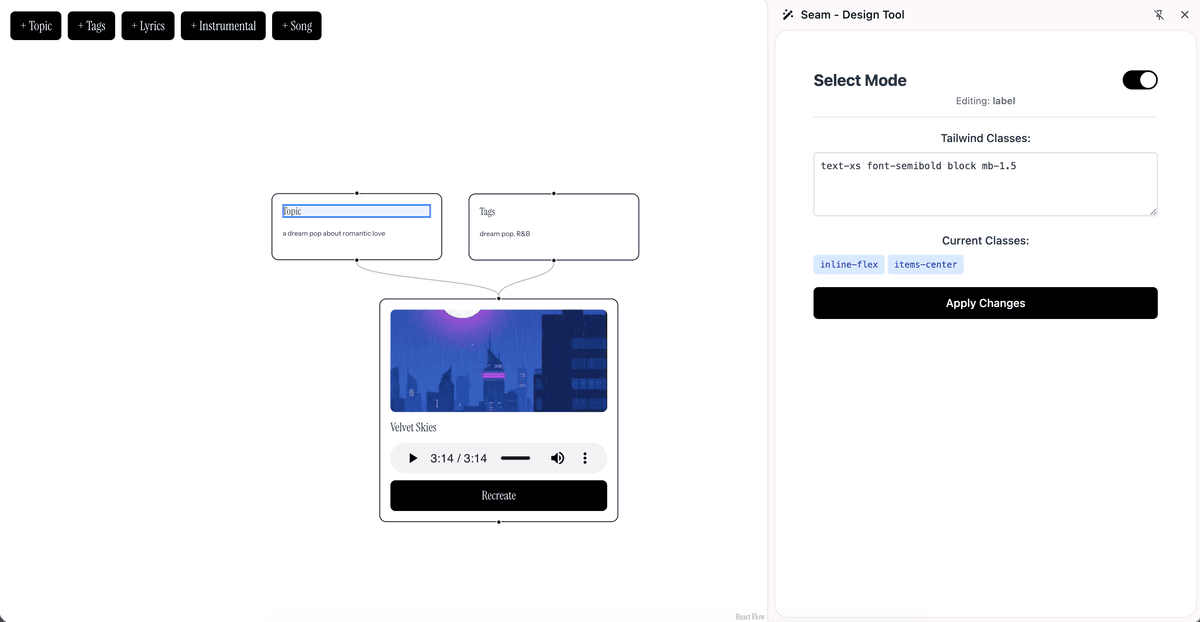Click the Seam magic wand icon
The height and width of the screenshot is (622, 1200).
(788, 15)
